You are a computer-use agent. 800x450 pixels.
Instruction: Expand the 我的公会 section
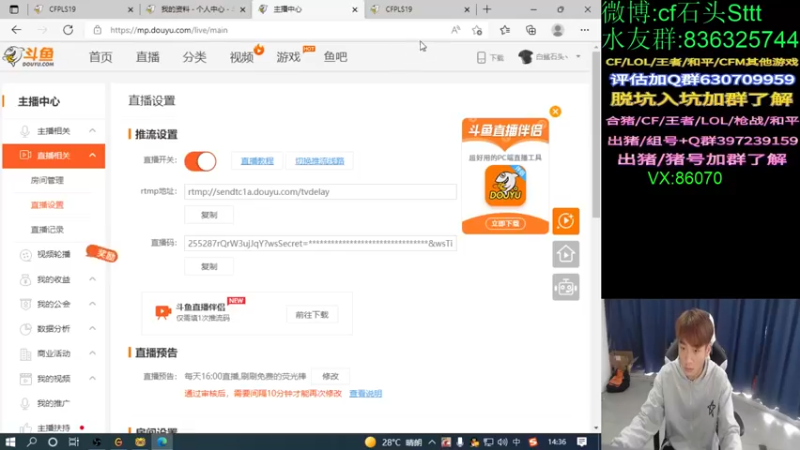click(x=92, y=304)
